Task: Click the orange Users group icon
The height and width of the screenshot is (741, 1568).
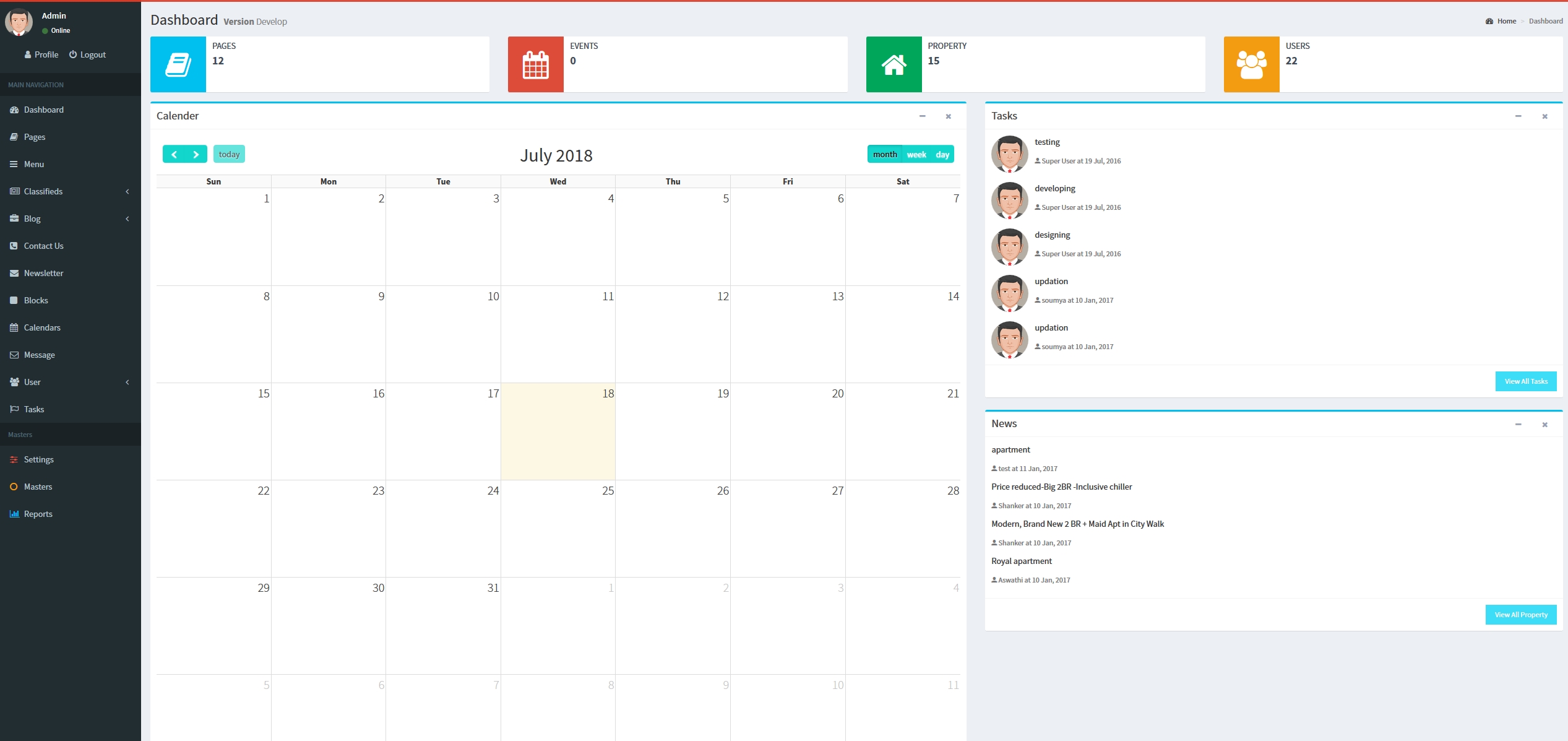Action: click(x=1251, y=64)
